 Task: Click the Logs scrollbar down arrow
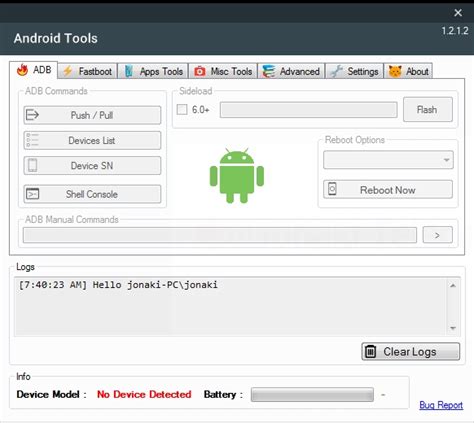(x=453, y=328)
